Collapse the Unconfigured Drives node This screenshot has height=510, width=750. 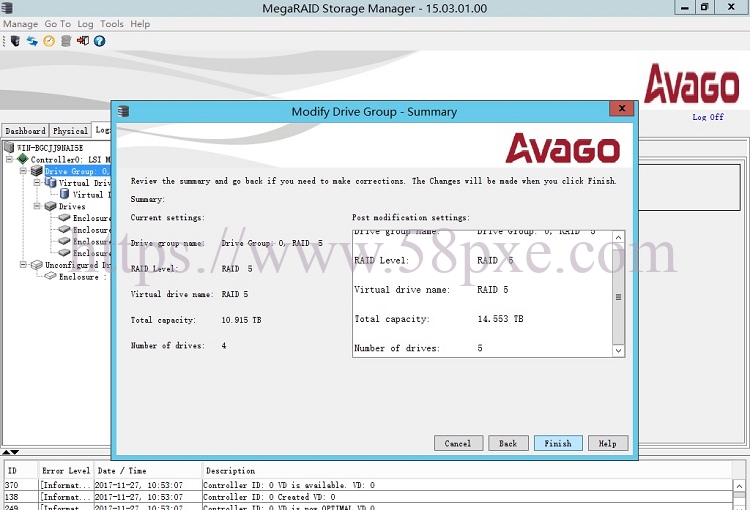pyautogui.click(x=23, y=265)
